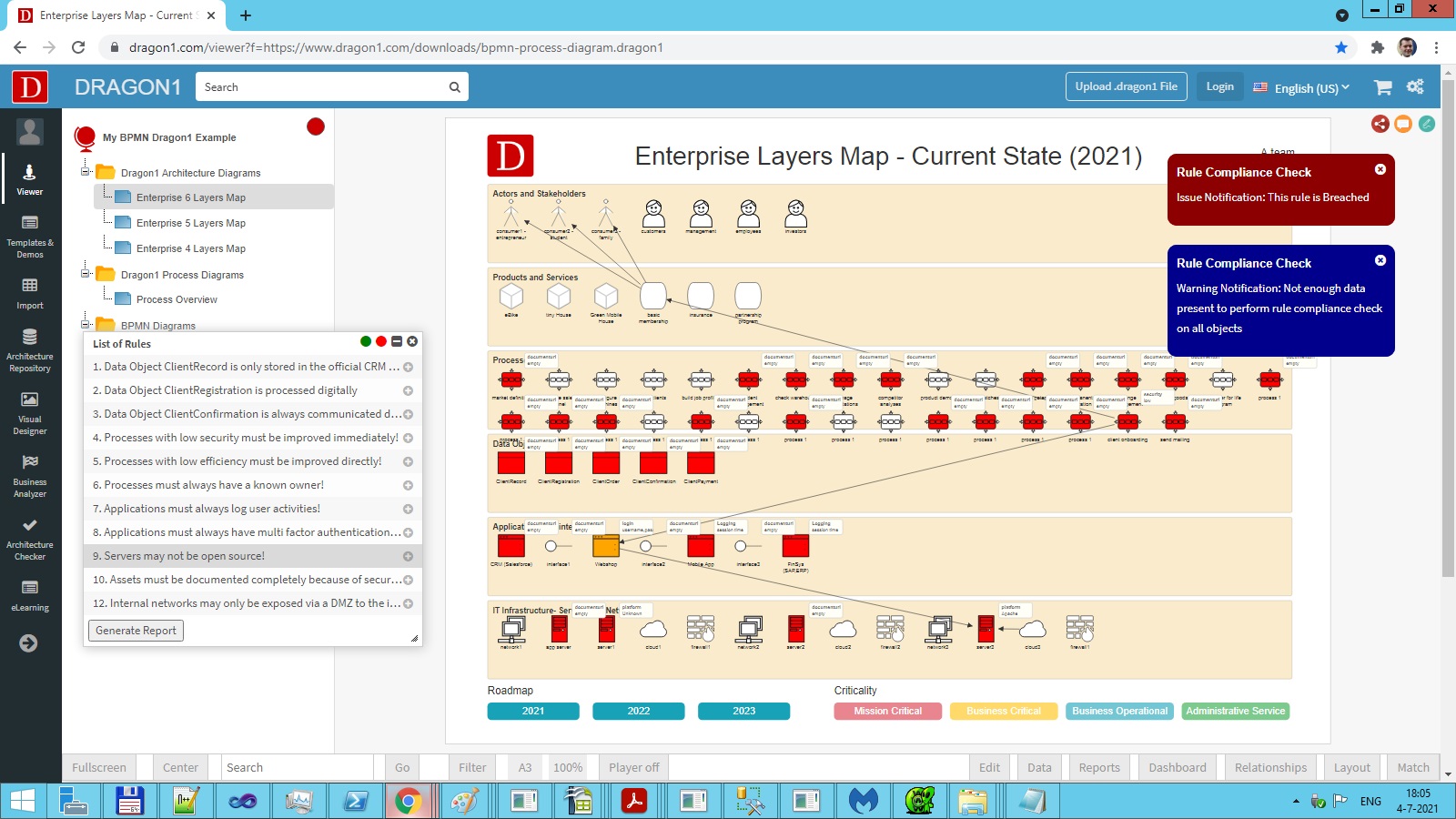This screenshot has width=1456, height=819.
Task: Launch the Visual Designer sidebar tool
Action: [30, 412]
